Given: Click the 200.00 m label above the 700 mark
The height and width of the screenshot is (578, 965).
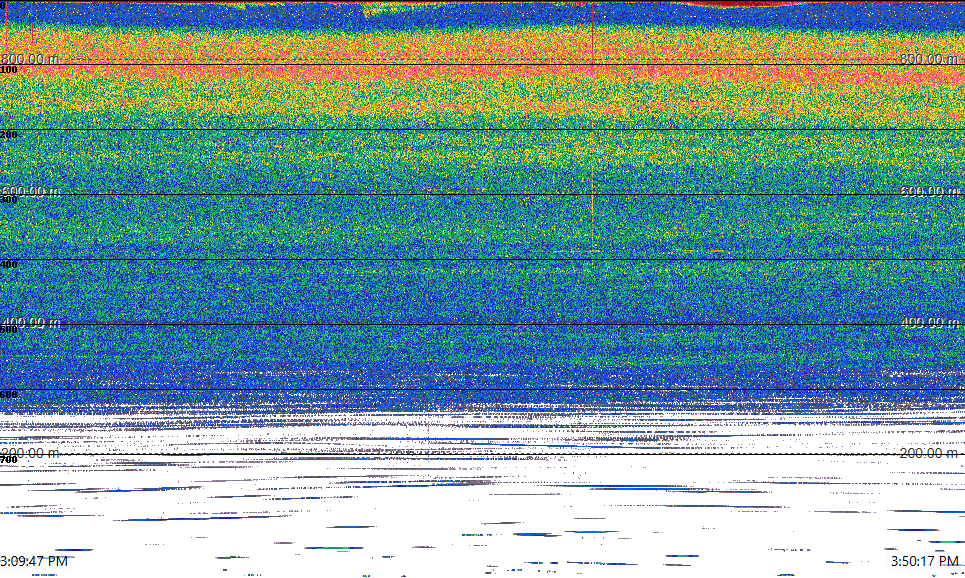Looking at the screenshot, I should (x=30, y=453).
